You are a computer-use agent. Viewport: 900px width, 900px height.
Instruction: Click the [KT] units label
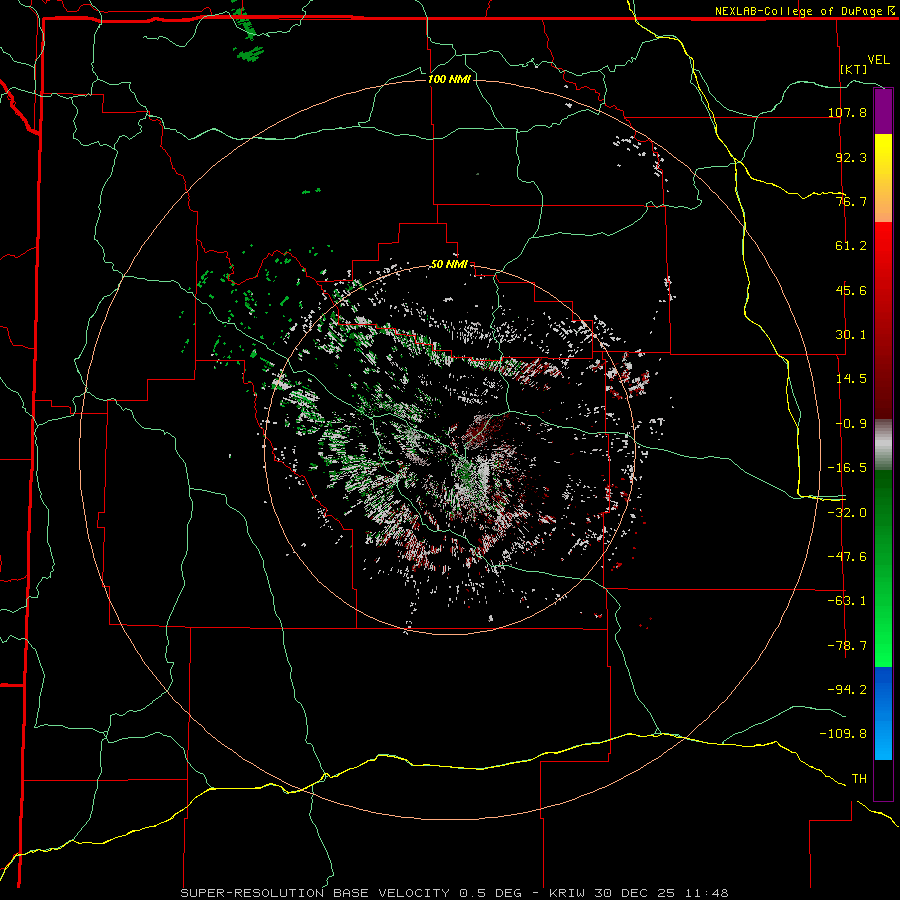854,69
